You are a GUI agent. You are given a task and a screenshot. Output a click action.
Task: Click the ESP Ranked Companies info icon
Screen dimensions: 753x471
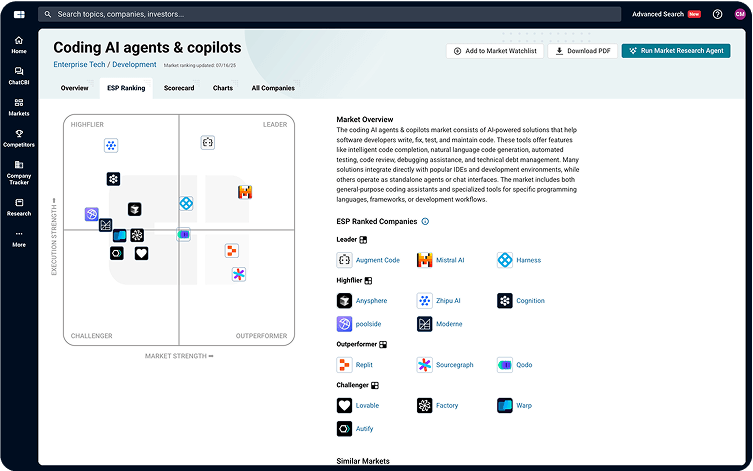[x=425, y=221]
